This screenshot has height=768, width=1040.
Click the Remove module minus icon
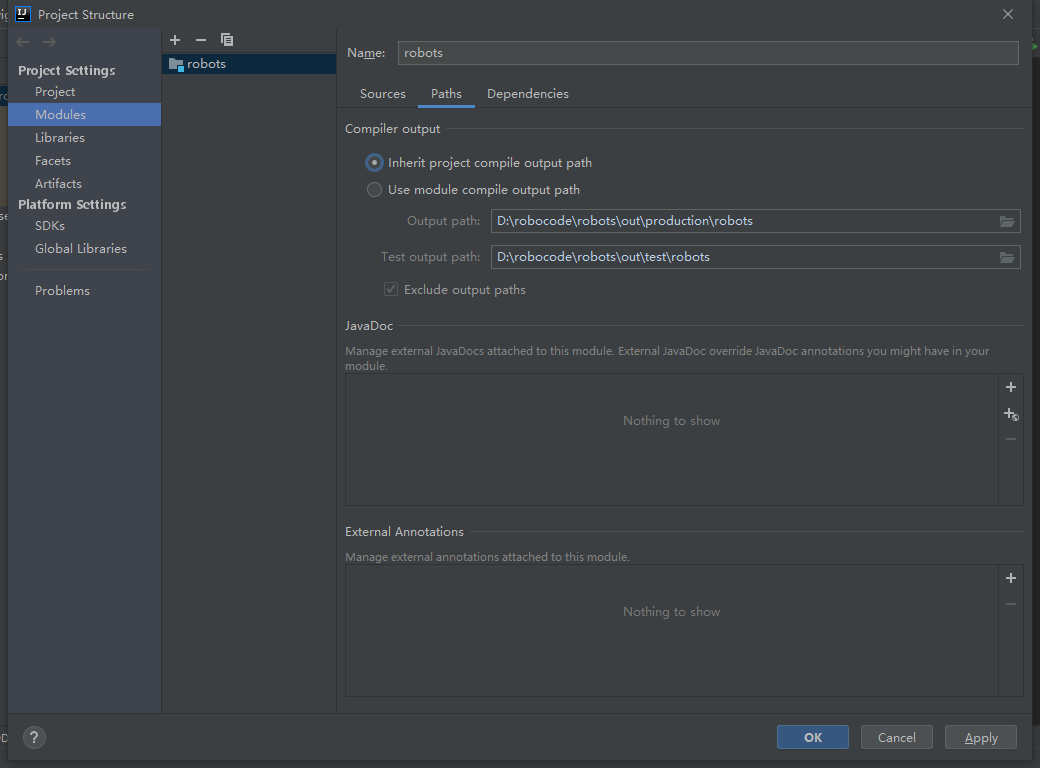tap(201, 40)
